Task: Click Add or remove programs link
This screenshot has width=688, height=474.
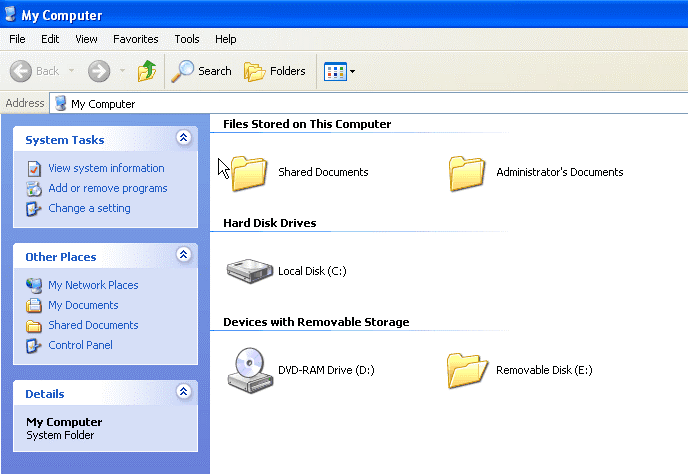Action: 108,188
